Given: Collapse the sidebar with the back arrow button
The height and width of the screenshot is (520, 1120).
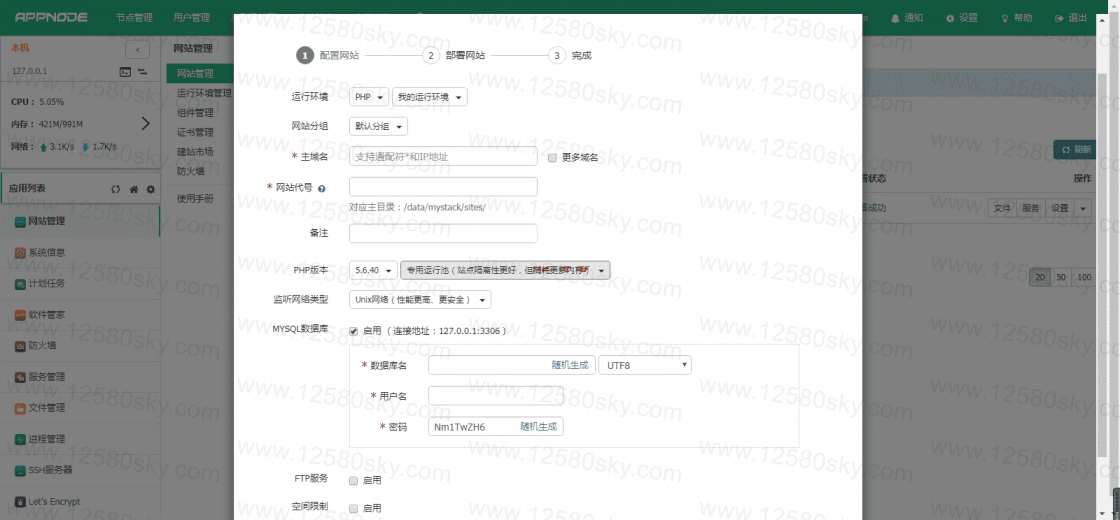Looking at the screenshot, I should pyautogui.click(x=137, y=50).
